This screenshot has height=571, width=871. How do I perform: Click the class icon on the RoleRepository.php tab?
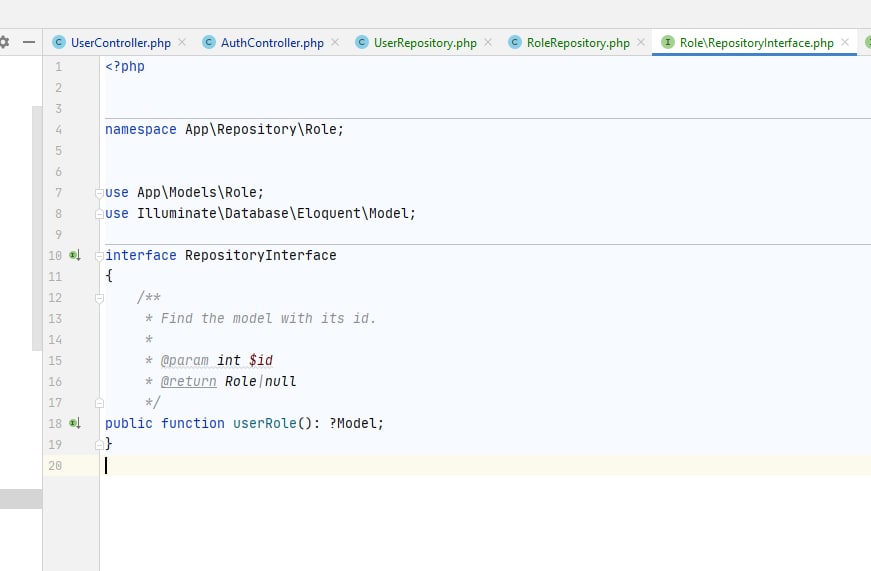tap(515, 42)
